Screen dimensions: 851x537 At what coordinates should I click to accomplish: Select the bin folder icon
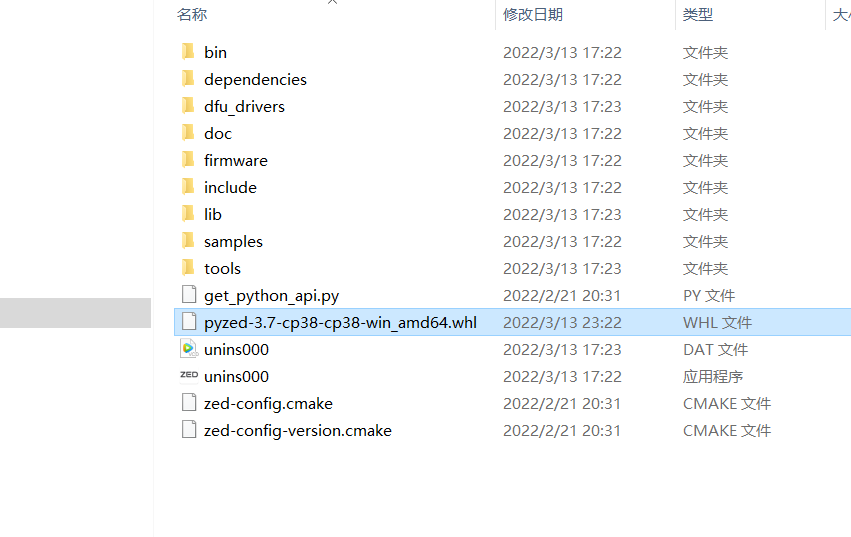click(188, 52)
